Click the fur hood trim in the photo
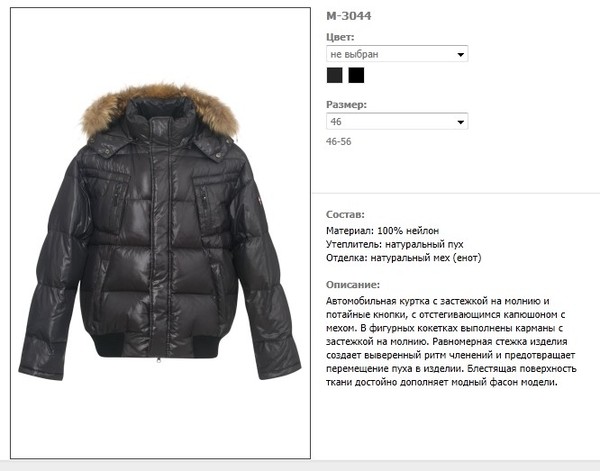The image size is (600, 471). (159, 103)
